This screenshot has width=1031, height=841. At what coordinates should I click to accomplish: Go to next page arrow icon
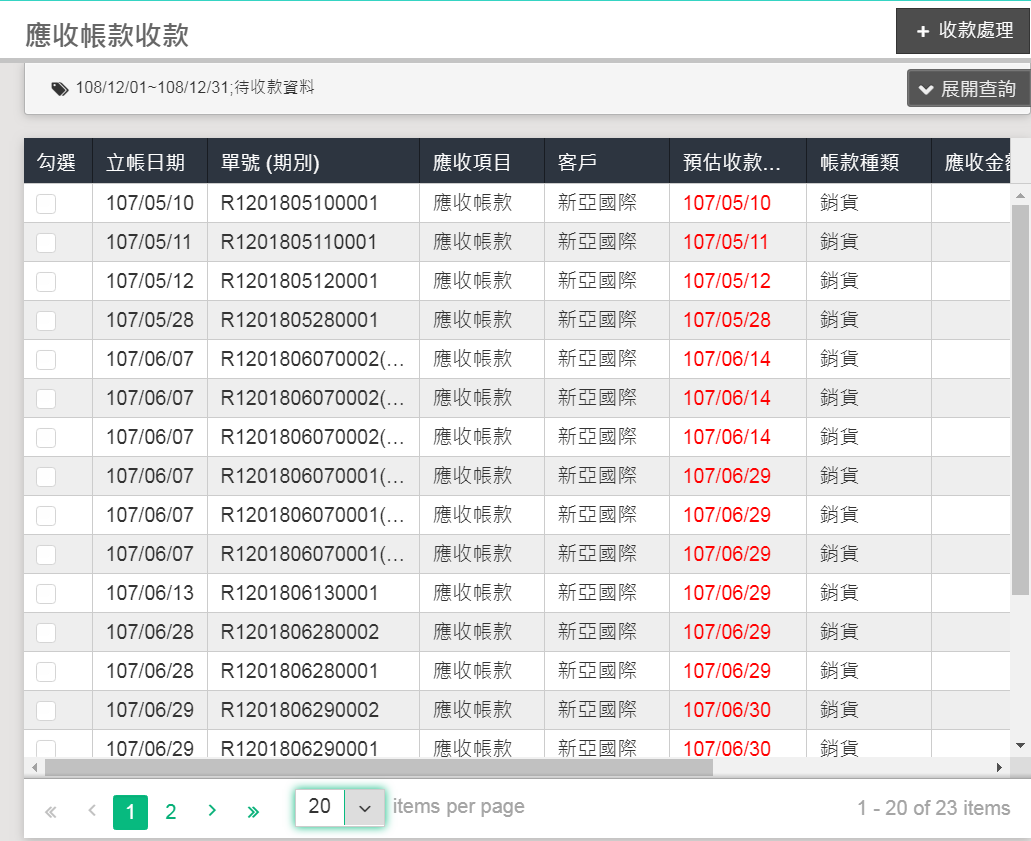(212, 811)
